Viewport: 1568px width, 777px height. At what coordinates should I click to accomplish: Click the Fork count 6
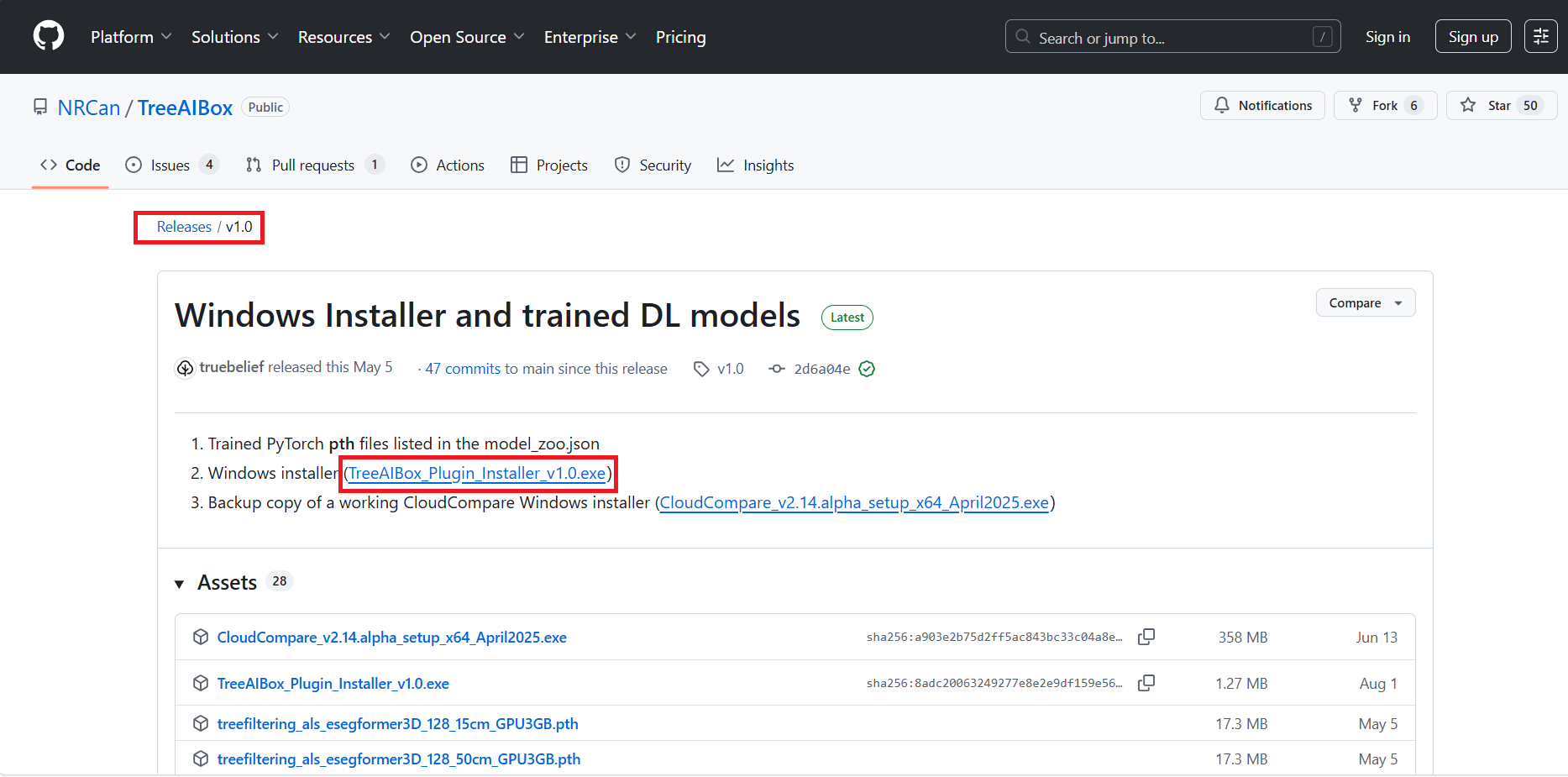click(1414, 105)
